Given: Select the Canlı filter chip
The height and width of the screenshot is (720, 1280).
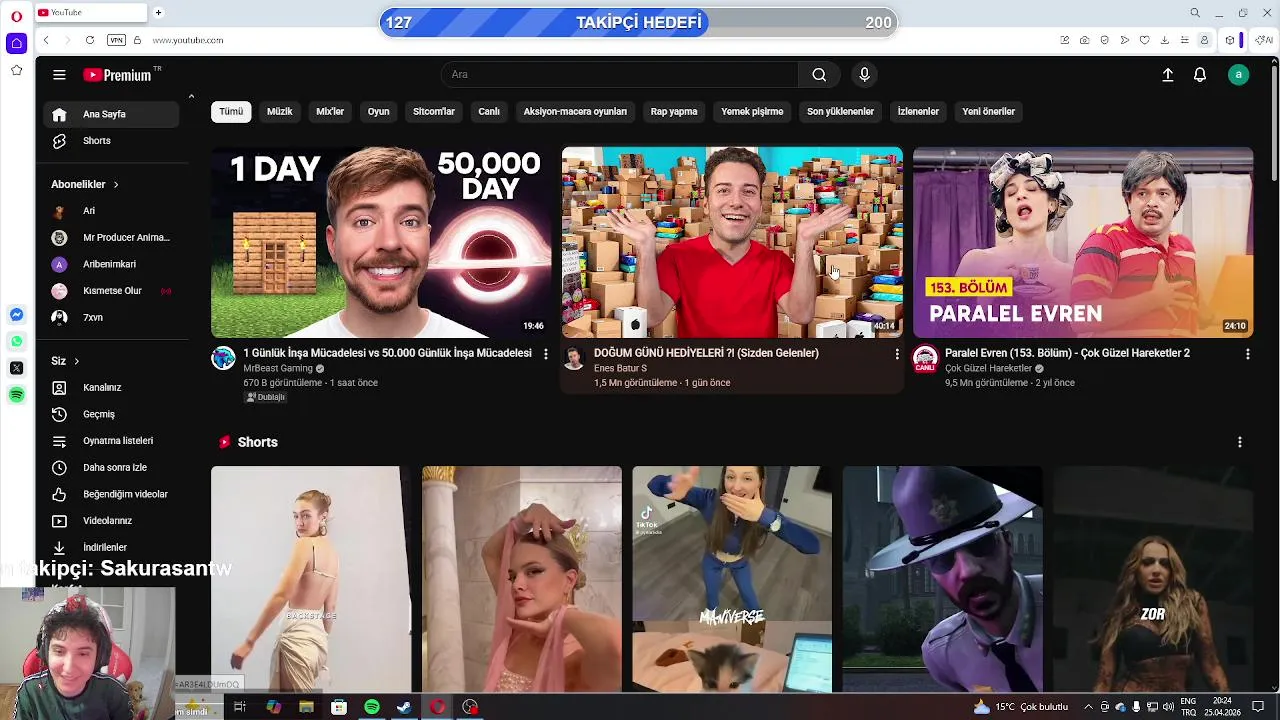Looking at the screenshot, I should click(489, 111).
